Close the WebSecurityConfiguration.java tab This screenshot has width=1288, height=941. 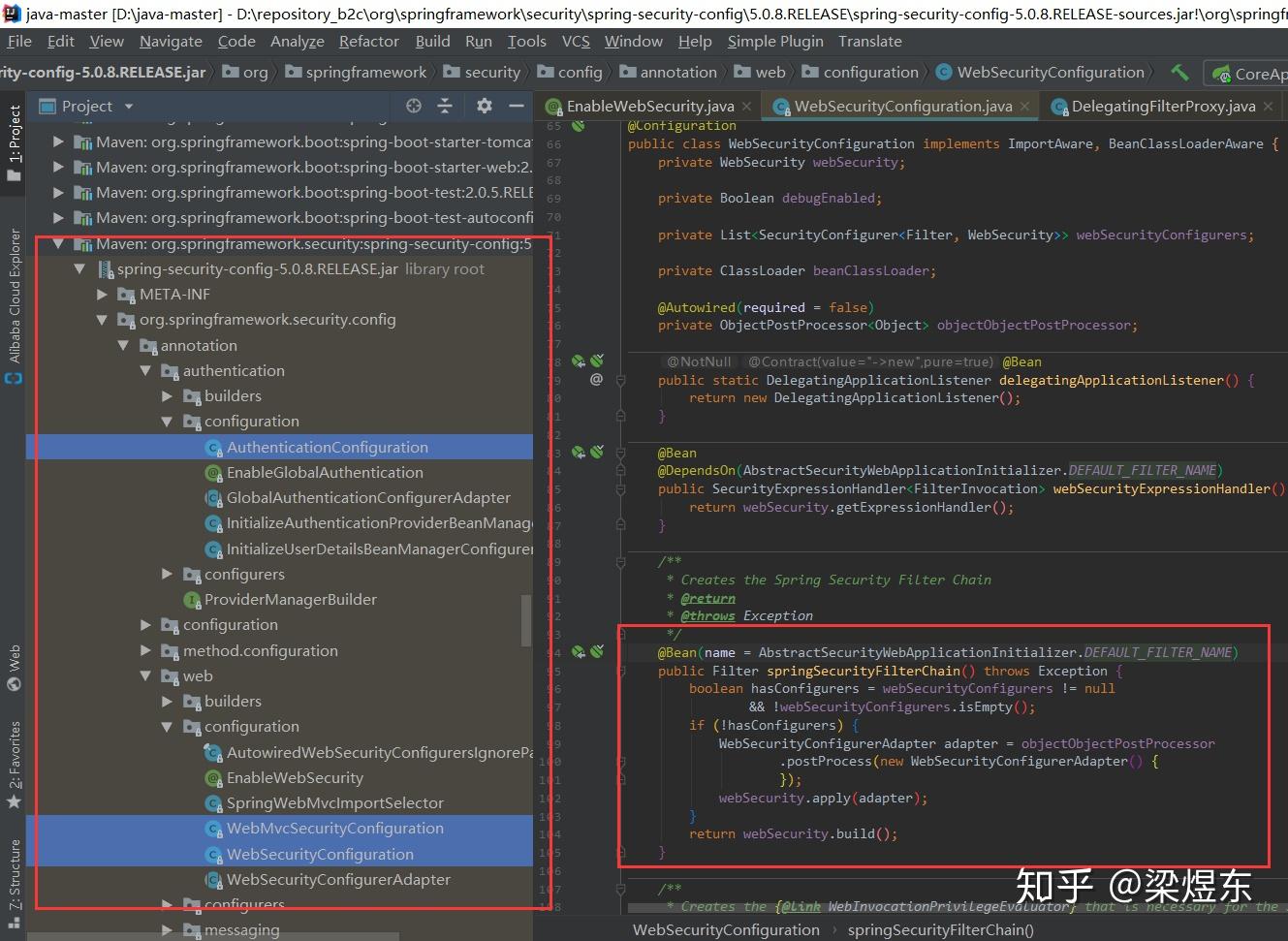pyautogui.click(x=1024, y=107)
